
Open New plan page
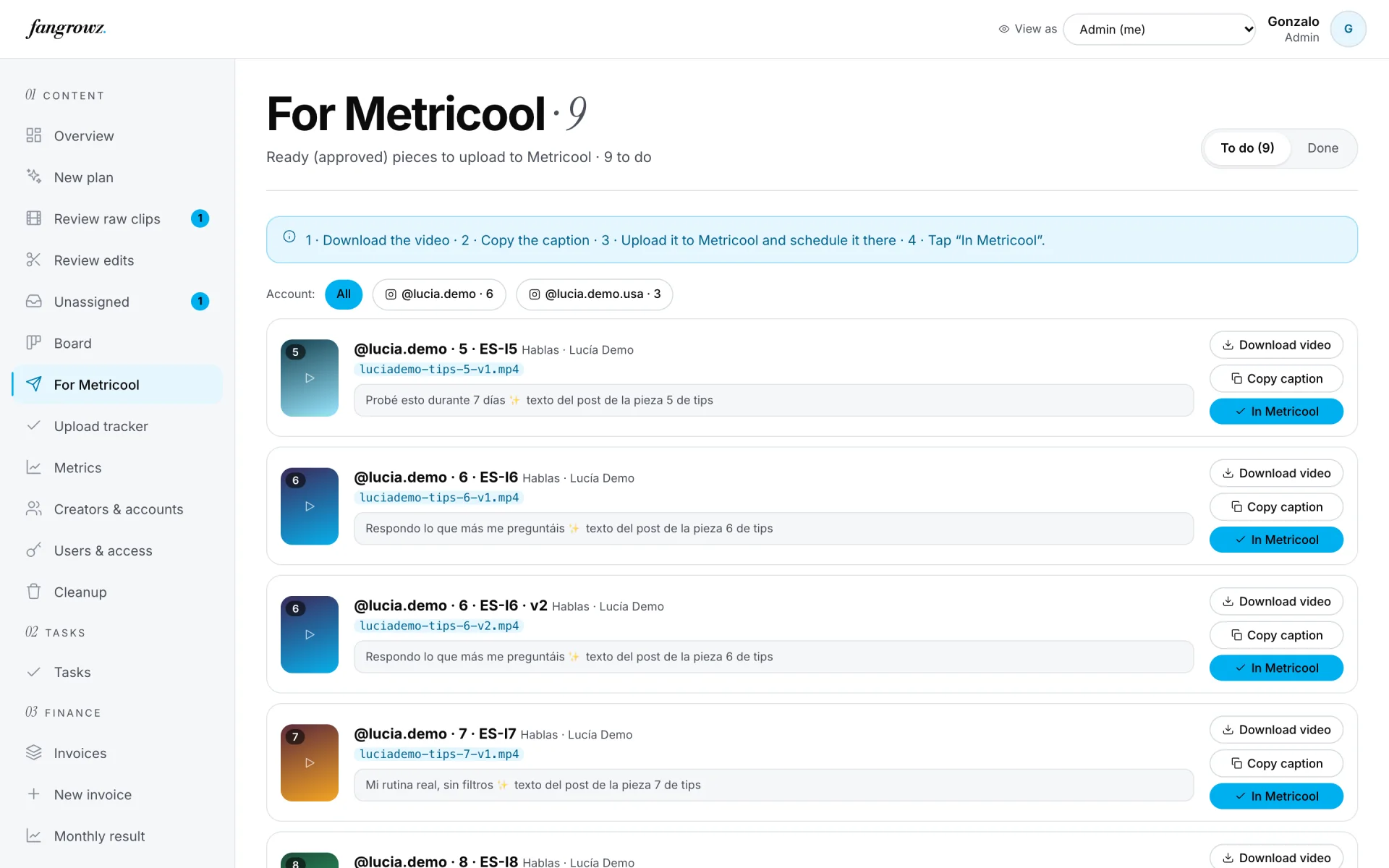pos(117,177)
